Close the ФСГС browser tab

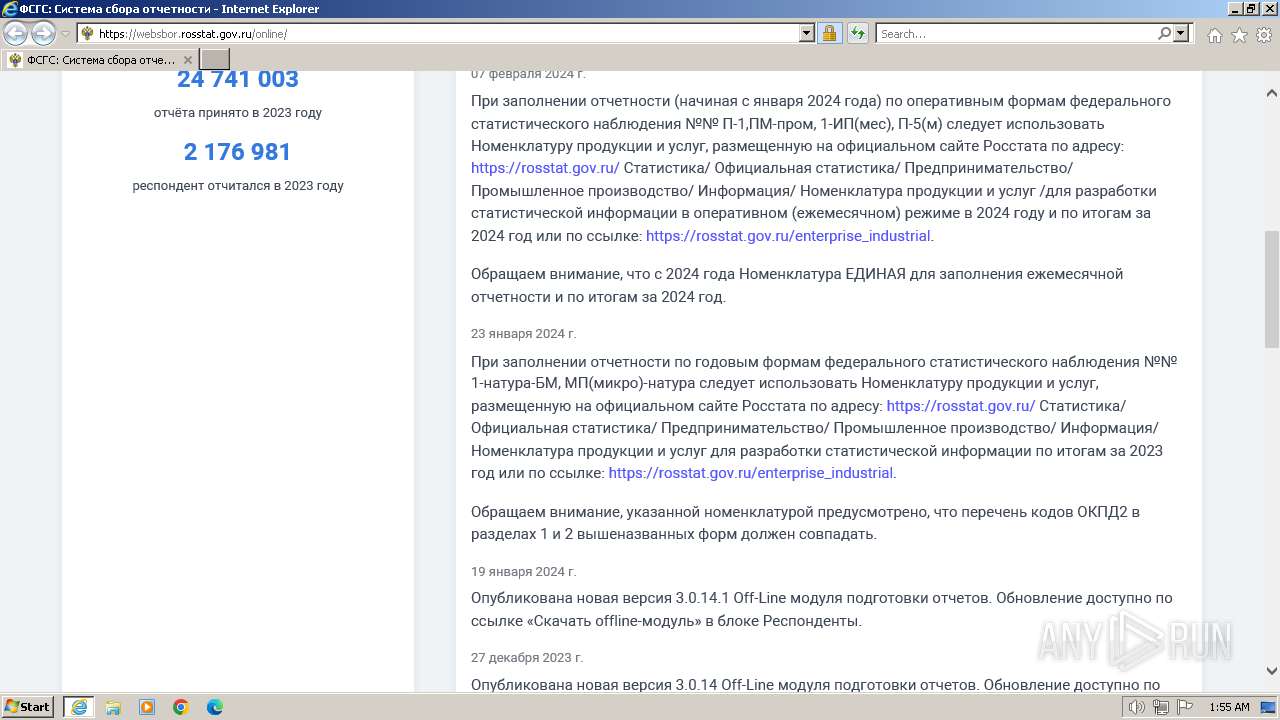click(x=187, y=60)
